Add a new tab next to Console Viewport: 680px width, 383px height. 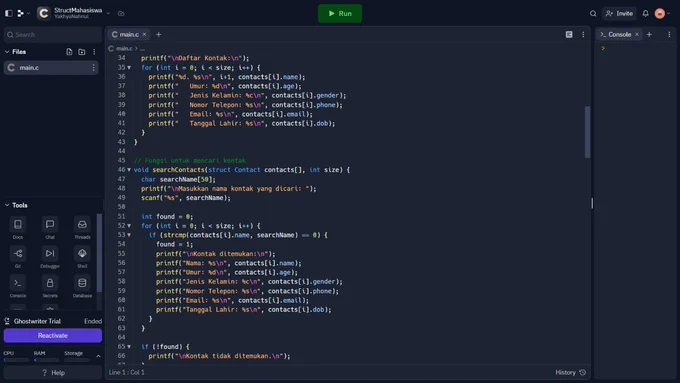click(649, 34)
